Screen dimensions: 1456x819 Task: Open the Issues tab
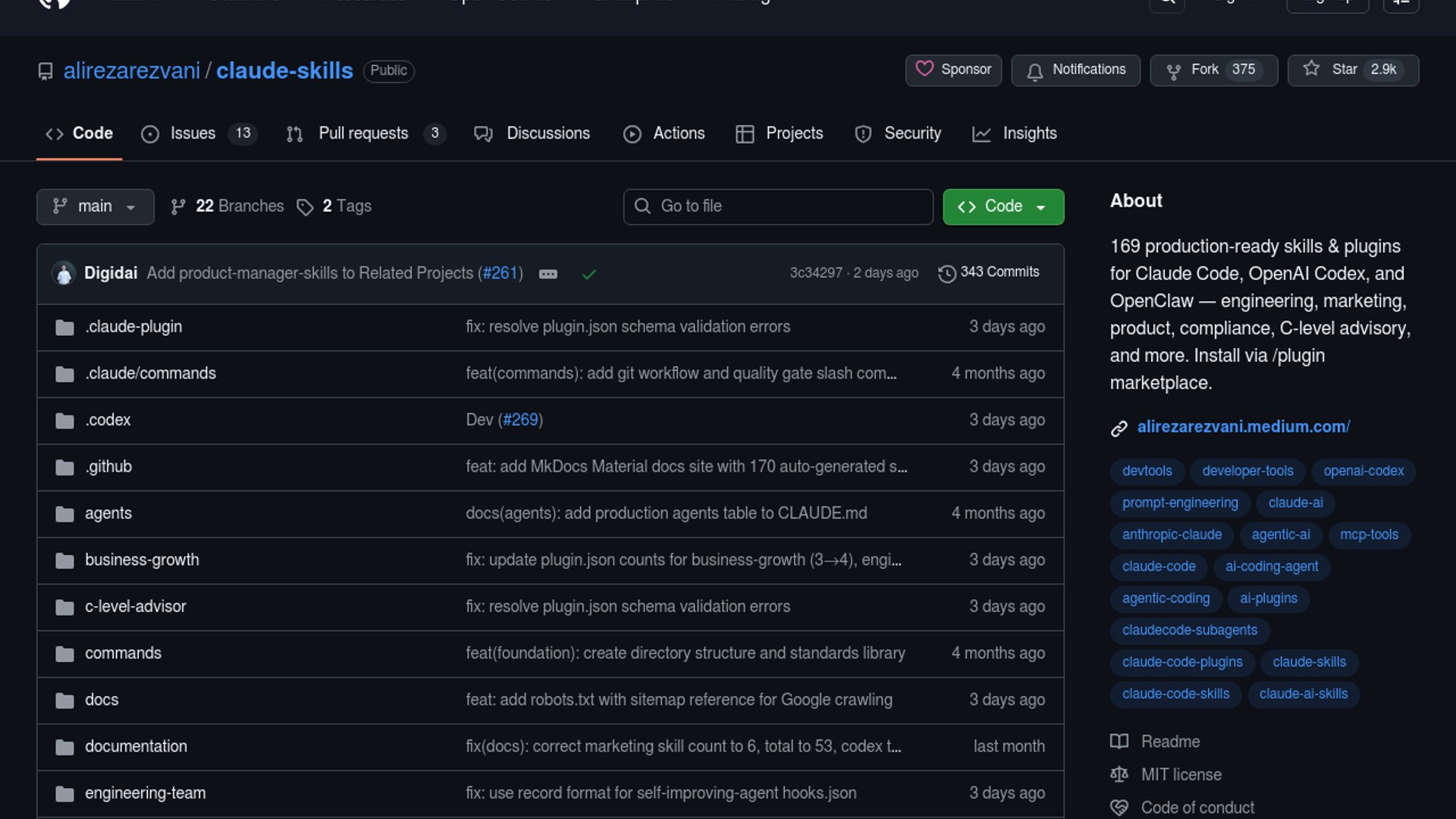tap(193, 133)
